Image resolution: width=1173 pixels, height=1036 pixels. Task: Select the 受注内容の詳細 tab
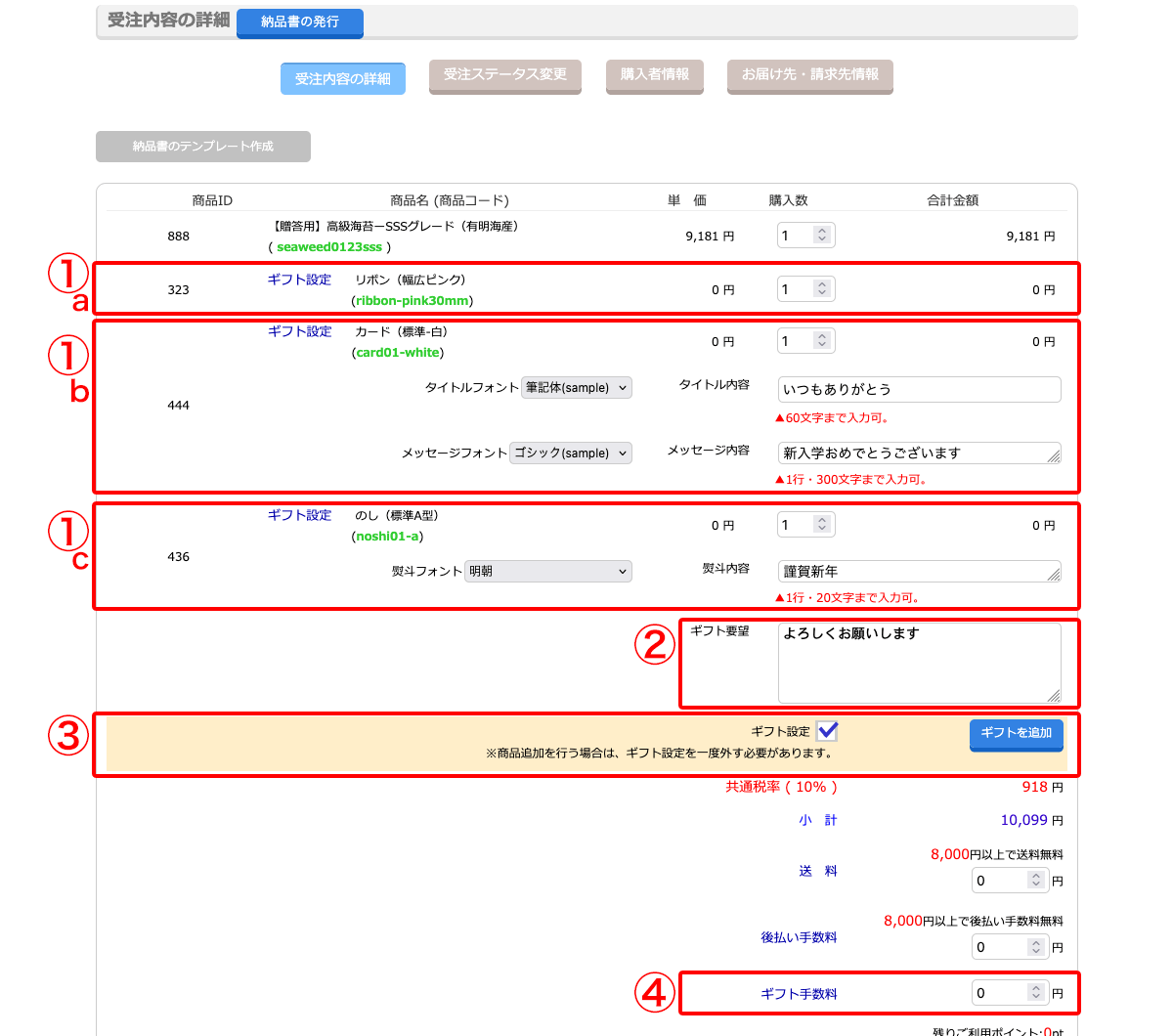tap(342, 78)
